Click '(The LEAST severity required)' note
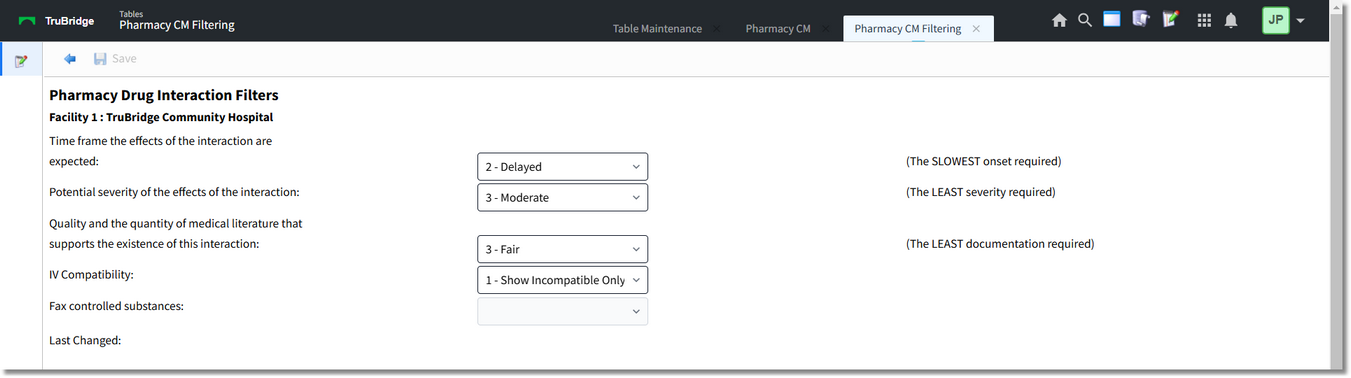The width and height of the screenshot is (1351, 378). point(980,192)
